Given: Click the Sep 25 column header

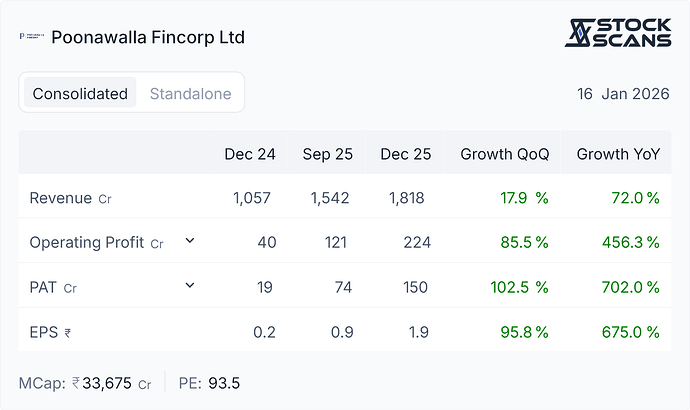Looking at the screenshot, I should tap(327, 154).
